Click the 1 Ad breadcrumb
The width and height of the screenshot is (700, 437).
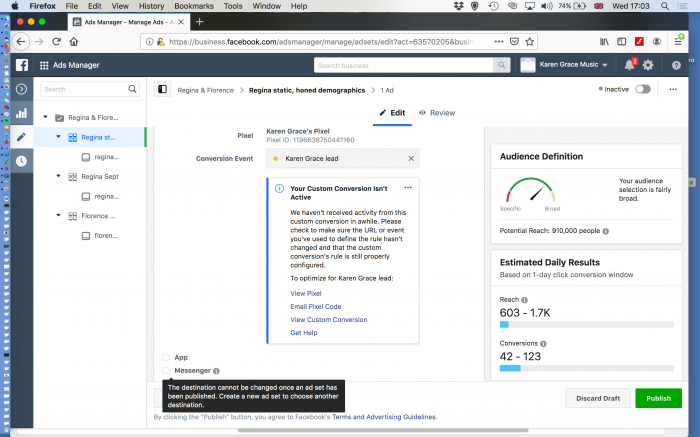pyautogui.click(x=387, y=90)
